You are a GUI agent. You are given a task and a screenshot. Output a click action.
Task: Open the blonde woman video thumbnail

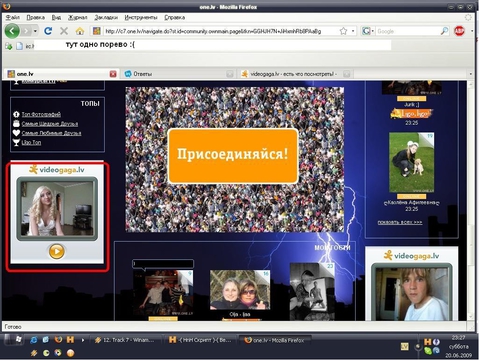(57, 209)
